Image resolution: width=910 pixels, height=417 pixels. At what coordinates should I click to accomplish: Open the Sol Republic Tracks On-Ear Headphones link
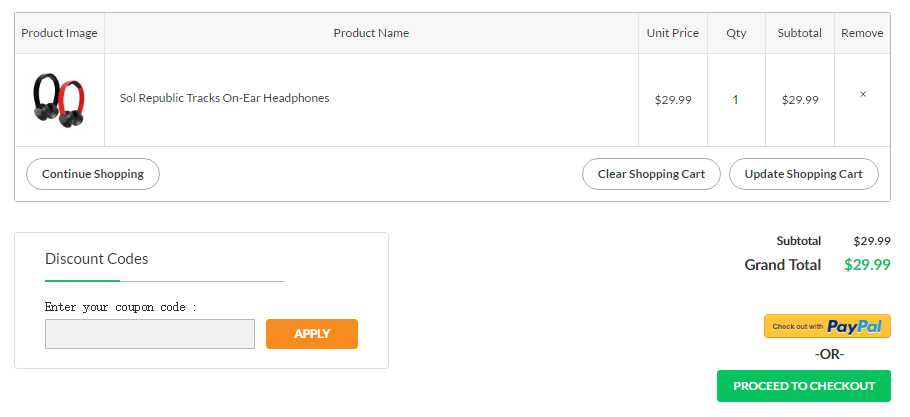pyautogui.click(x=225, y=98)
